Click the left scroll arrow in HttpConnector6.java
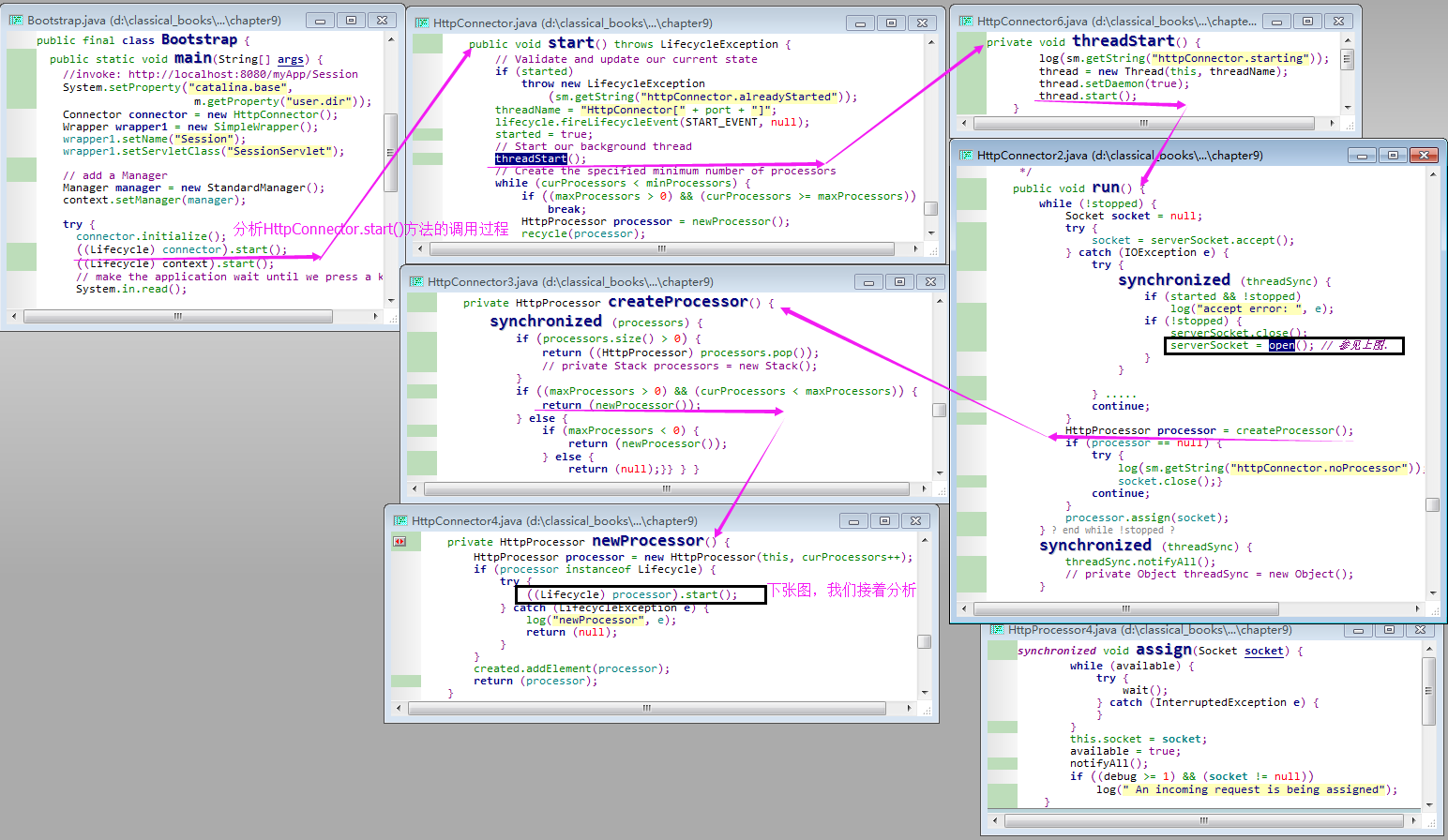The height and width of the screenshot is (840, 1448). point(965,123)
